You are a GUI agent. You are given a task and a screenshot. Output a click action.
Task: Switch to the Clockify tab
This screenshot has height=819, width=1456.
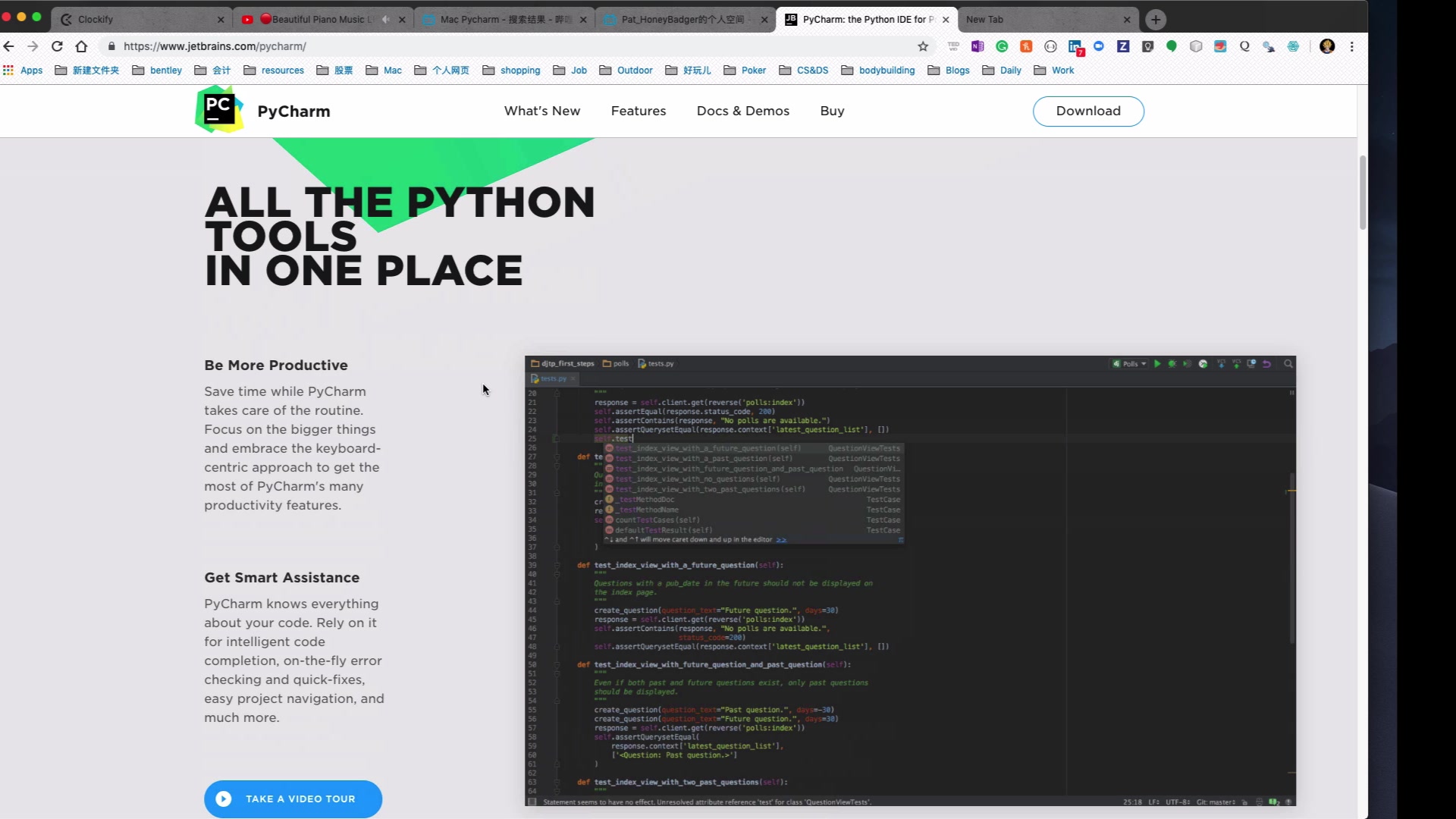[140, 20]
